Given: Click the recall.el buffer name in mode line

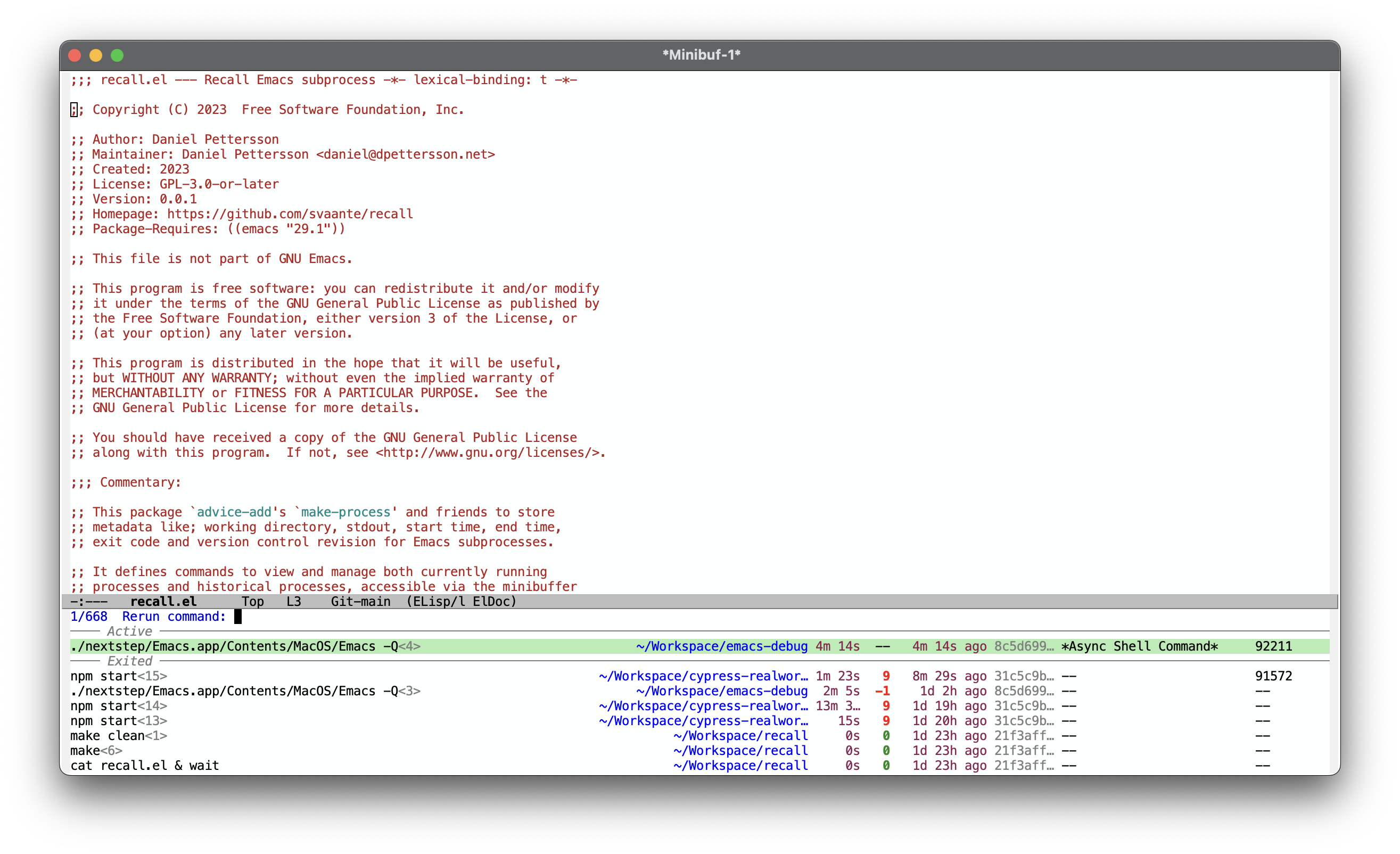Looking at the screenshot, I should tap(163, 601).
